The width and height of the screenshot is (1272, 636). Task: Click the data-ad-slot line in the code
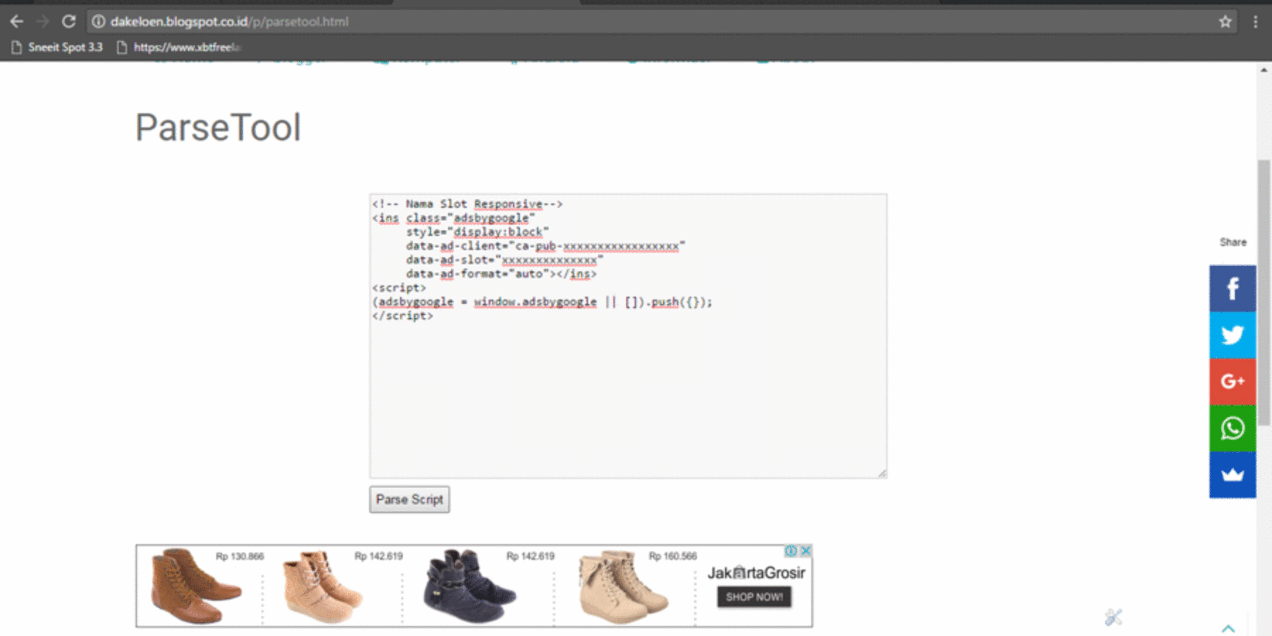[504, 260]
